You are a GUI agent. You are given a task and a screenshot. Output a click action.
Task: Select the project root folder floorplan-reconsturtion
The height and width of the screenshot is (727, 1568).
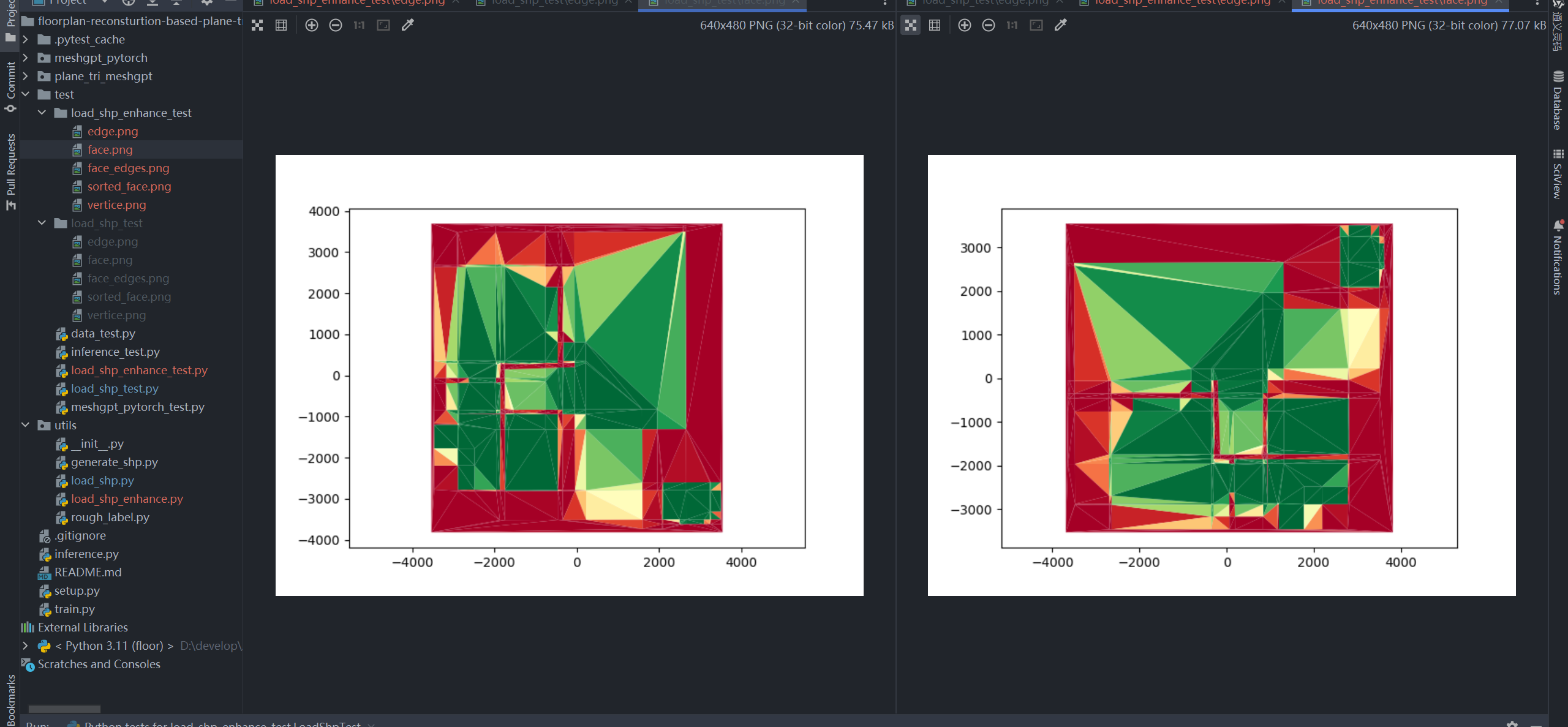pos(139,21)
